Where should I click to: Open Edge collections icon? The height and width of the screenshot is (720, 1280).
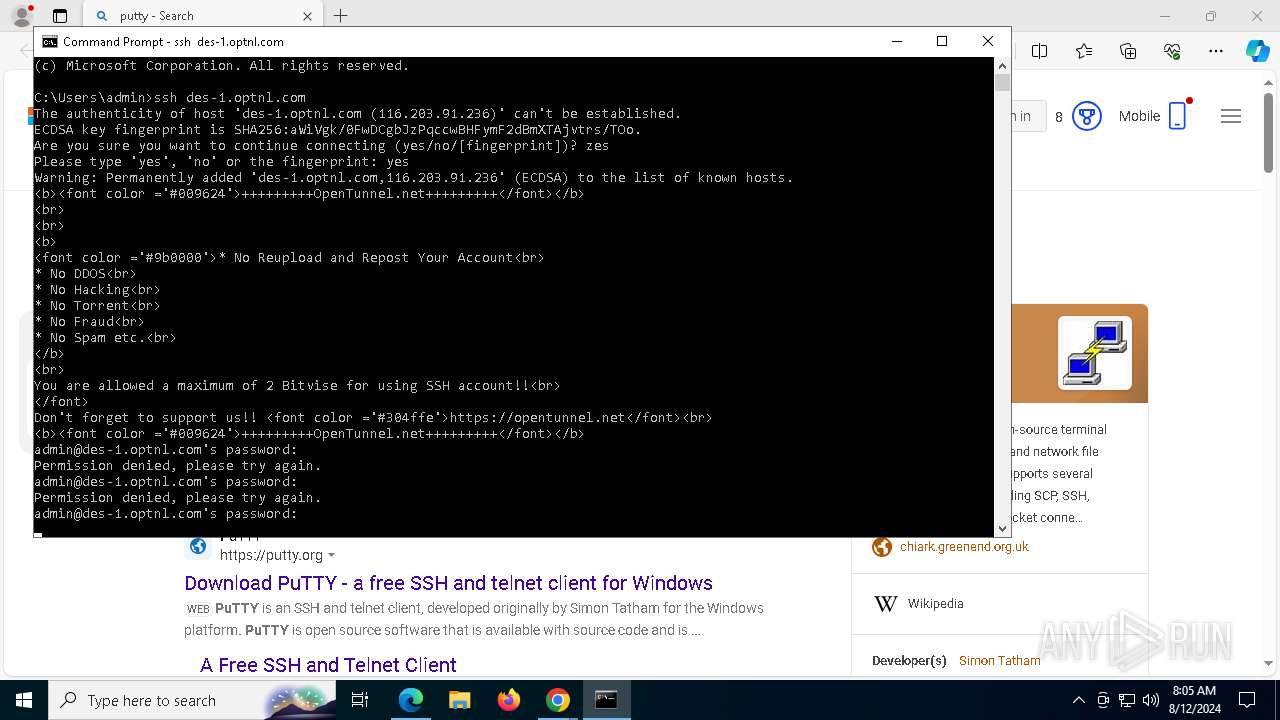tap(1128, 51)
